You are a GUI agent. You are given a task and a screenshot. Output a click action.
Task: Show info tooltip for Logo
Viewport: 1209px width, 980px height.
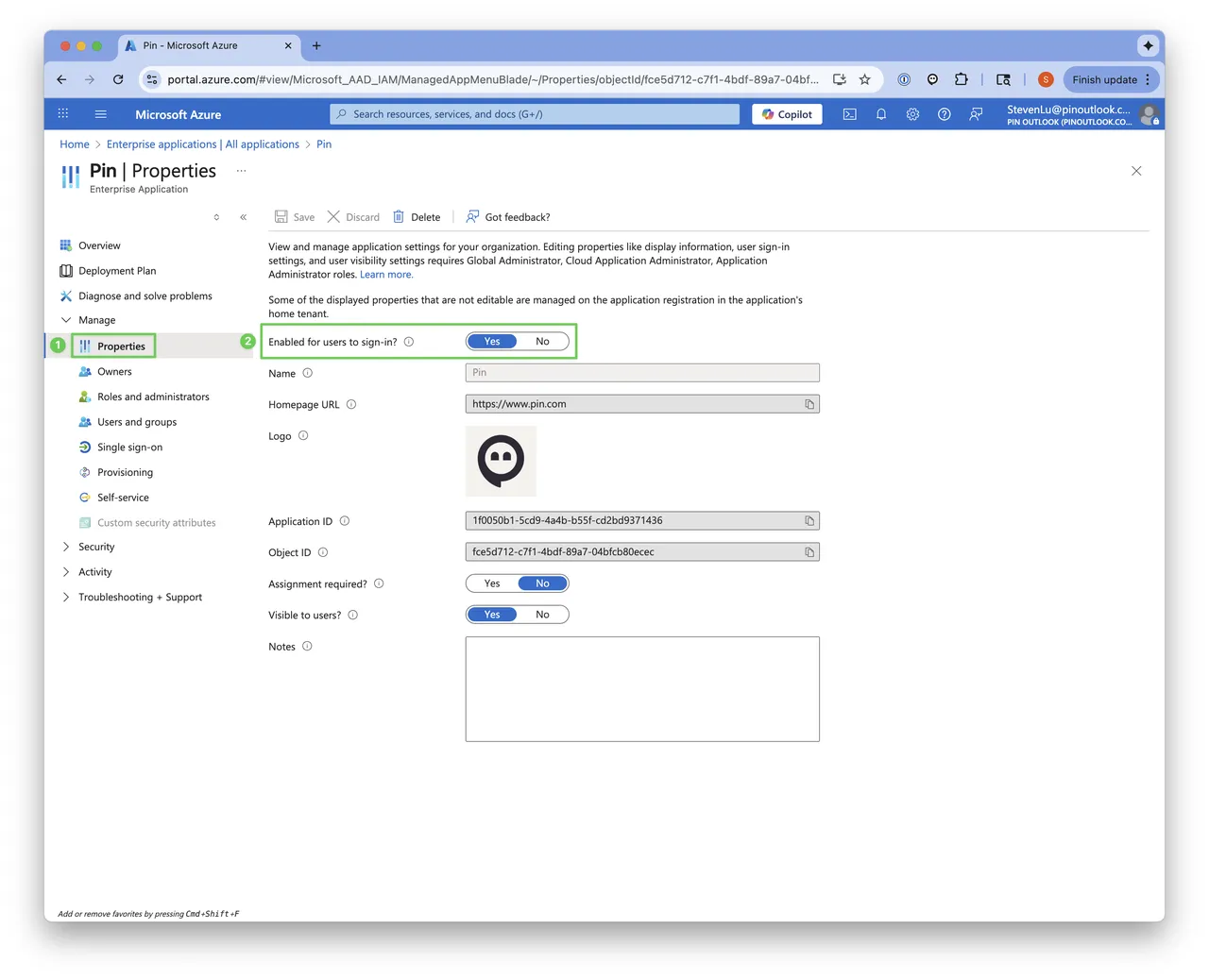(303, 435)
